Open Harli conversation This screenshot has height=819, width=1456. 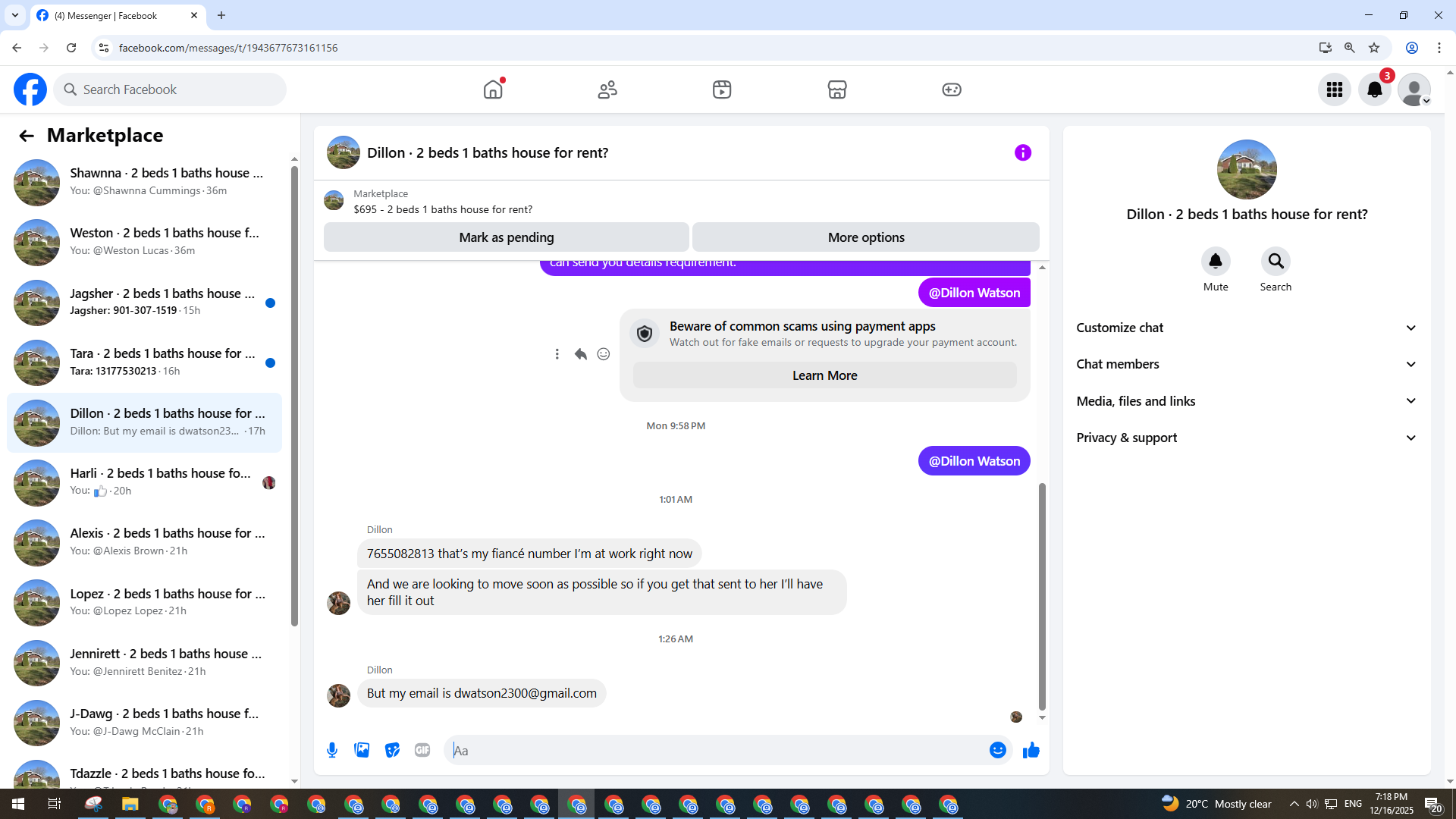click(x=144, y=482)
